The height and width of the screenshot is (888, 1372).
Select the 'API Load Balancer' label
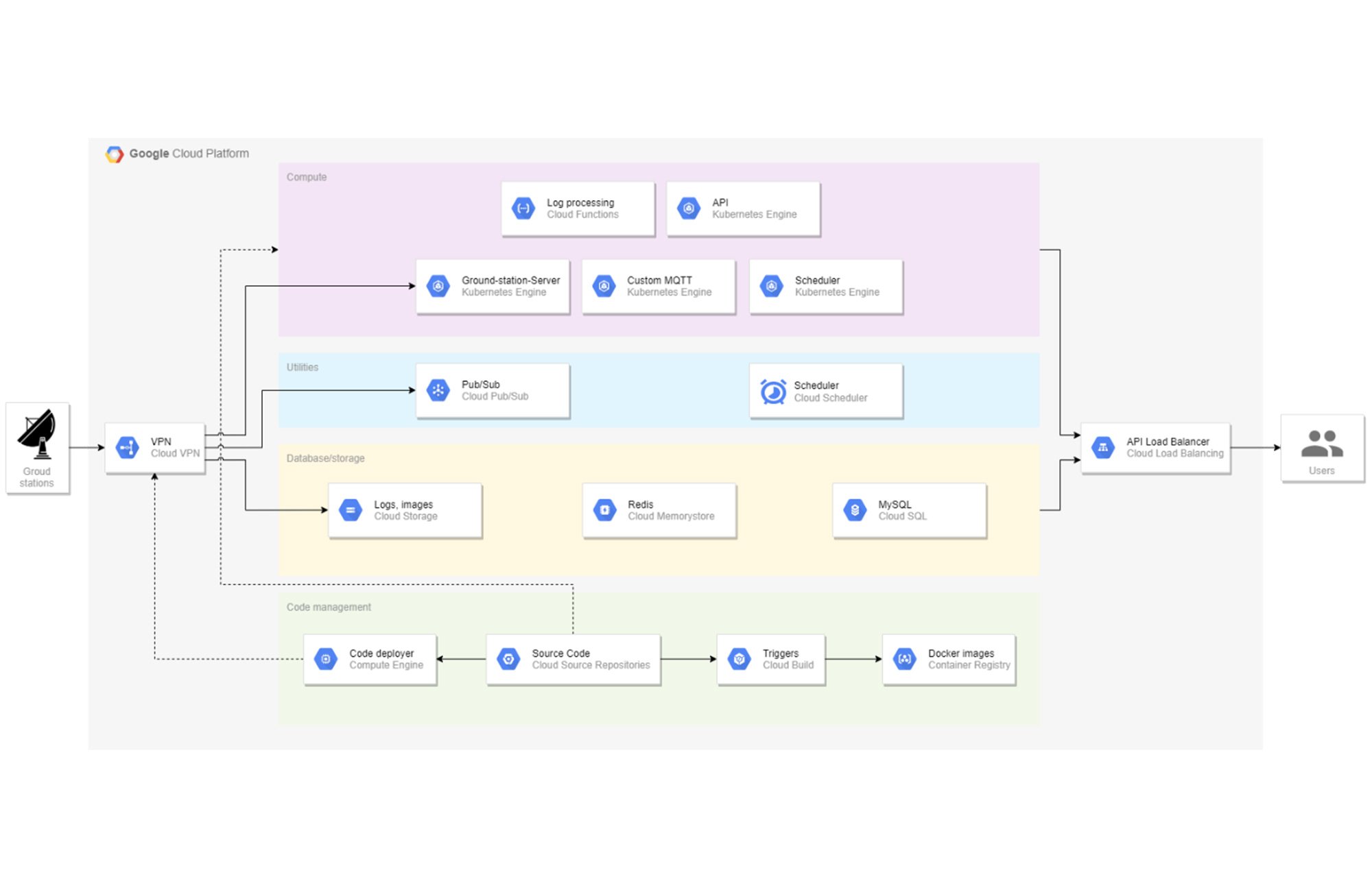[1168, 442]
